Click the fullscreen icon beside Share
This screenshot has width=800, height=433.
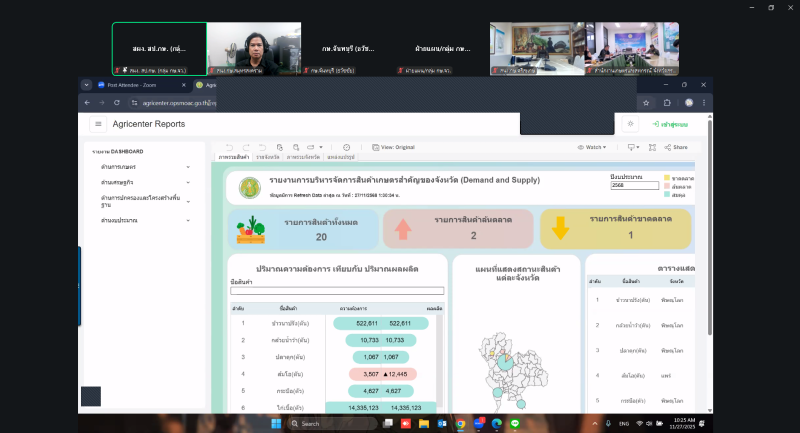coord(651,147)
